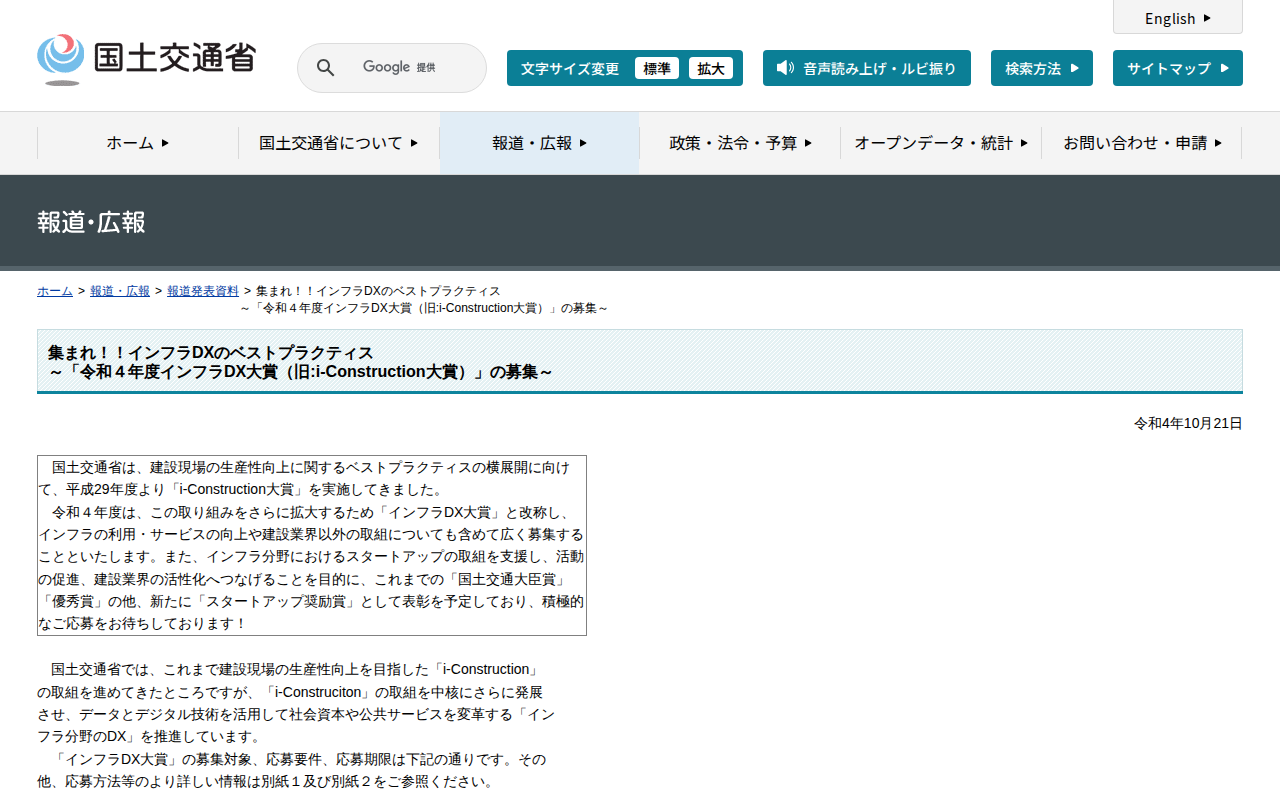Image resolution: width=1280 pixels, height=800 pixels.
Task: Open お問い合わせ・申請 menu
Action: 1142,143
